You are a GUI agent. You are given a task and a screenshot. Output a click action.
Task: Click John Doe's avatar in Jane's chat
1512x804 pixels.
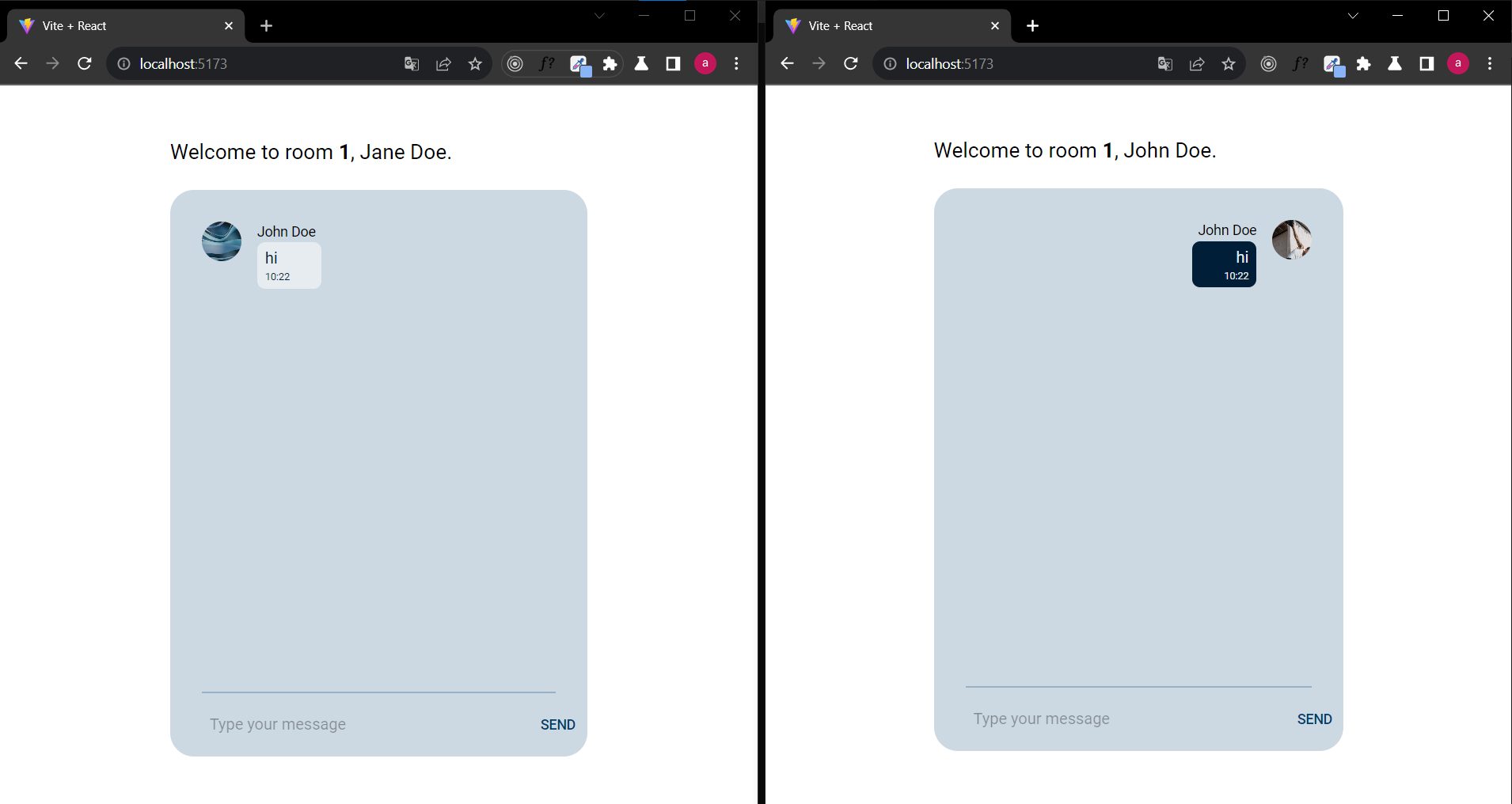coord(222,241)
